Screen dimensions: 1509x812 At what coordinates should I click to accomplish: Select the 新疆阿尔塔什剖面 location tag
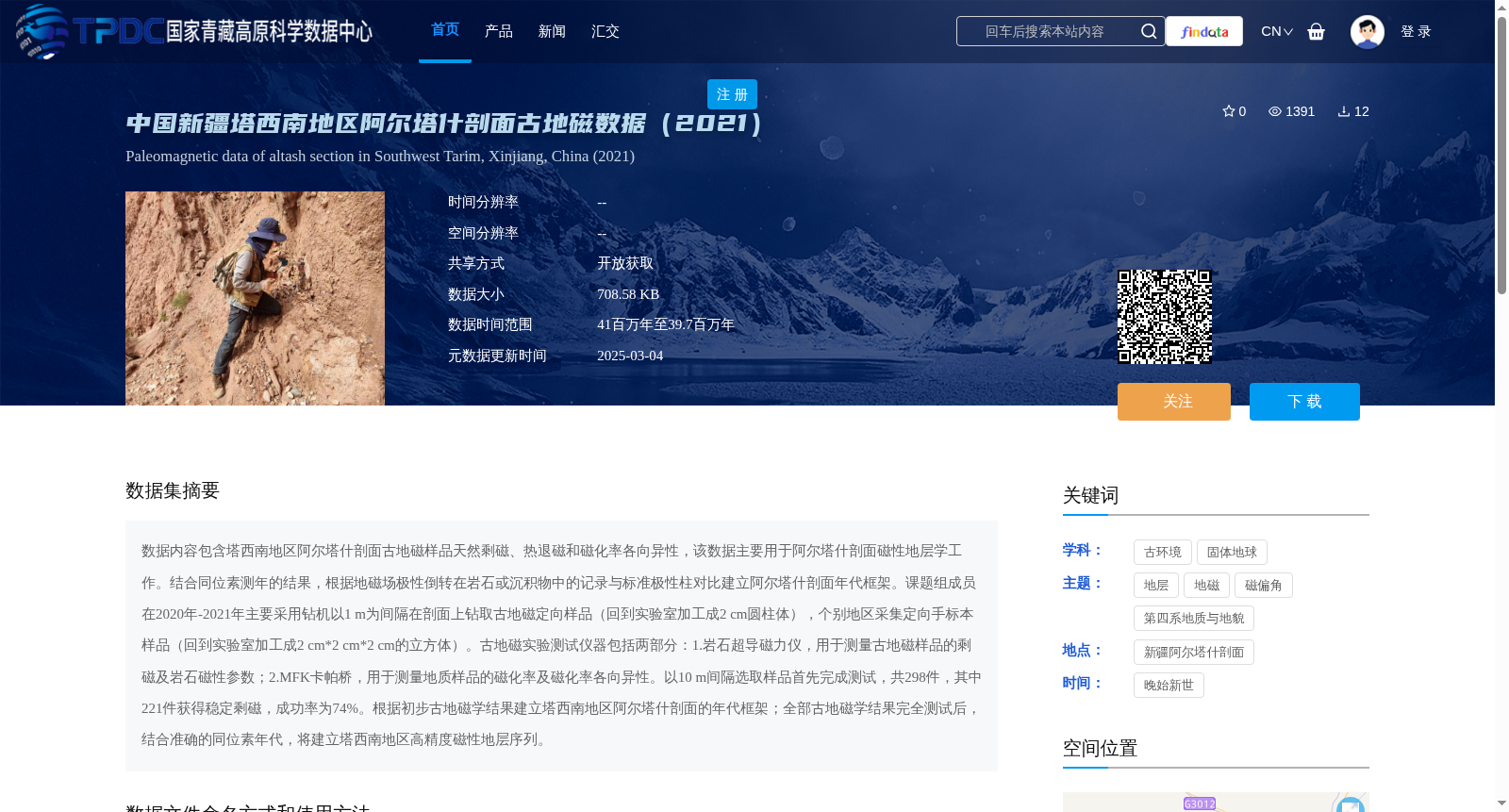click(1194, 653)
